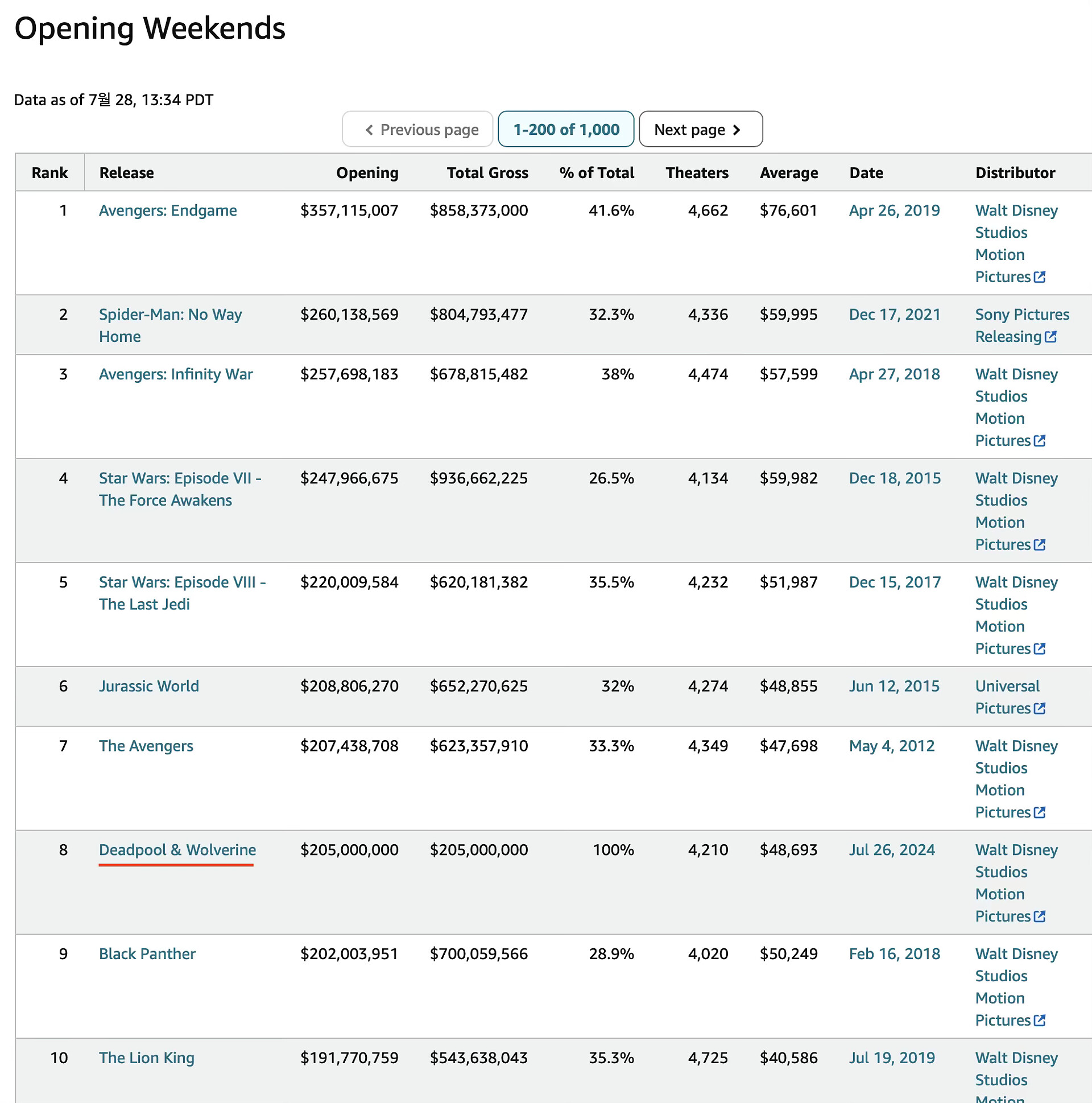
Task: Click the Previous page button
Action: [417, 130]
